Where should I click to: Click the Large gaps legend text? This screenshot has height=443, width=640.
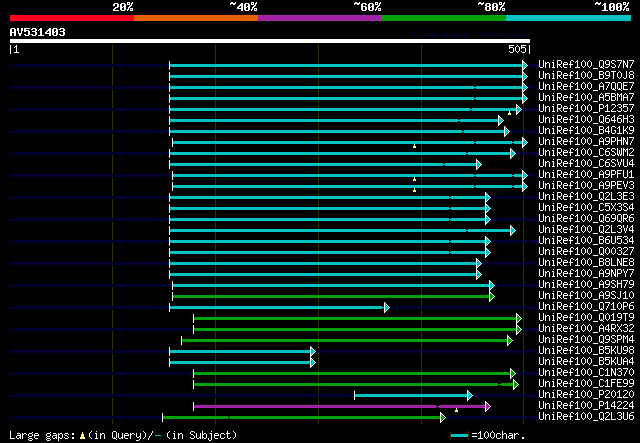[x=123, y=435]
